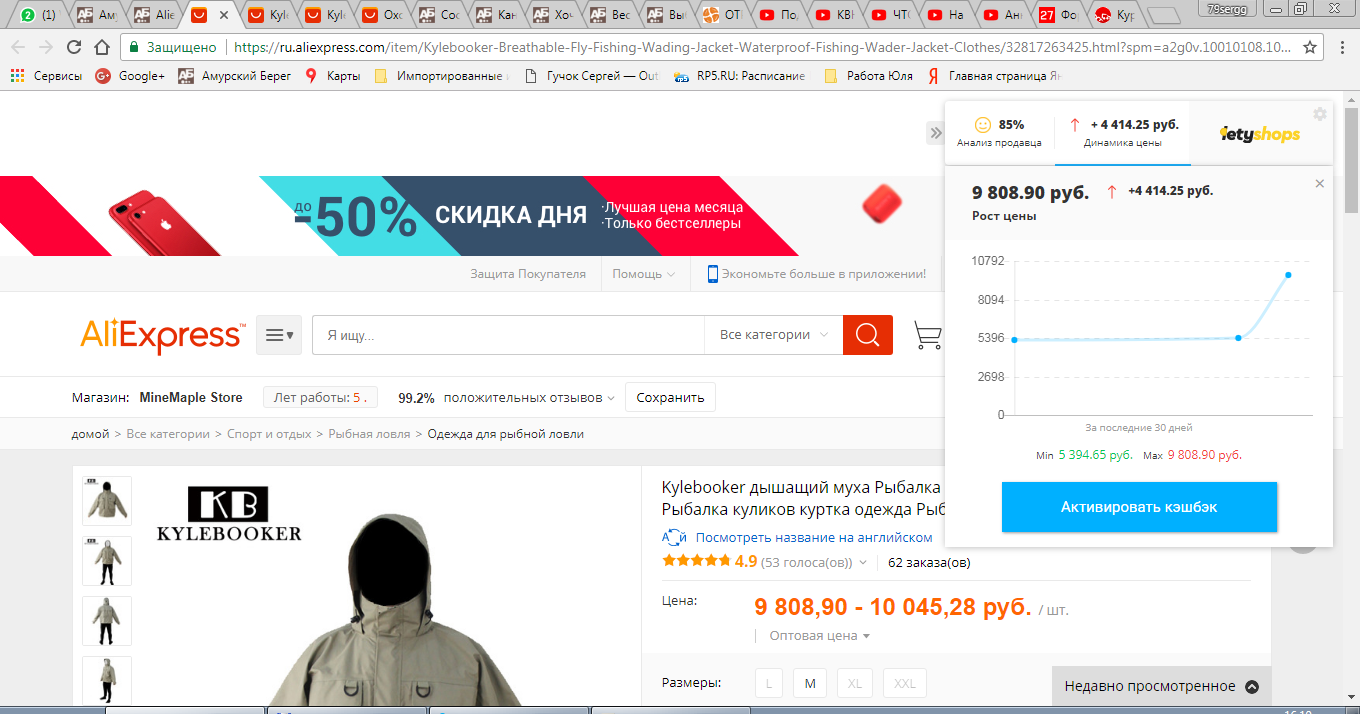Open Все категории breadcrumb
Screen dimensions: 1360x714
point(168,434)
